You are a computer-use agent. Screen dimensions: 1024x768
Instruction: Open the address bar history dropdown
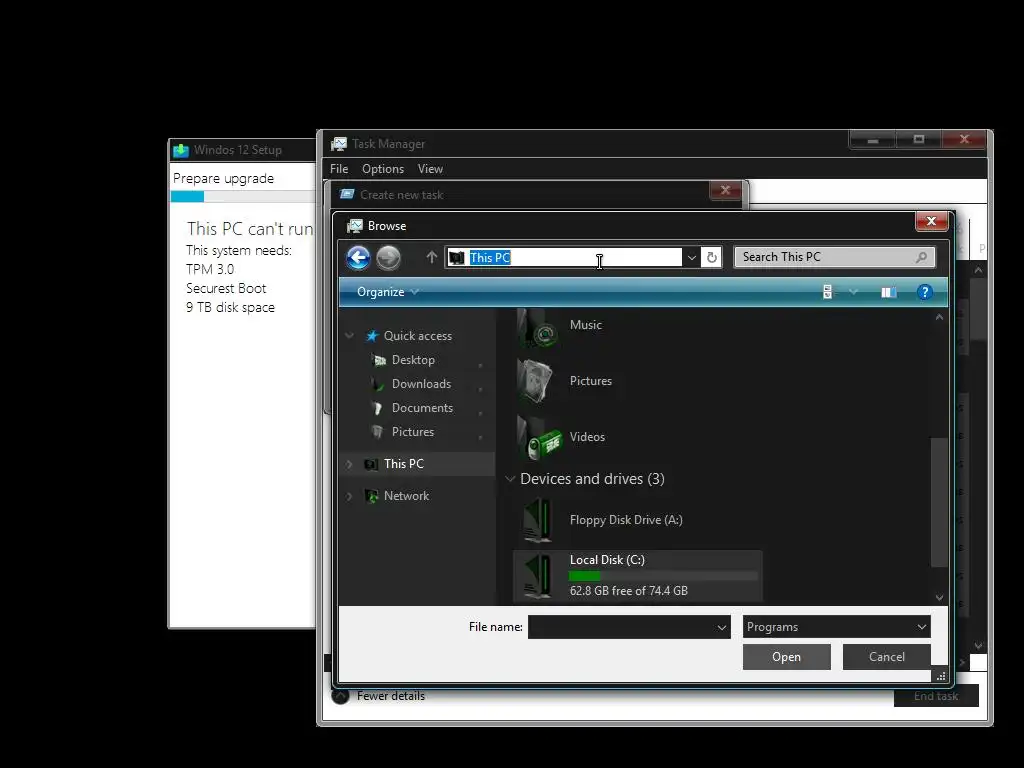[691, 257]
